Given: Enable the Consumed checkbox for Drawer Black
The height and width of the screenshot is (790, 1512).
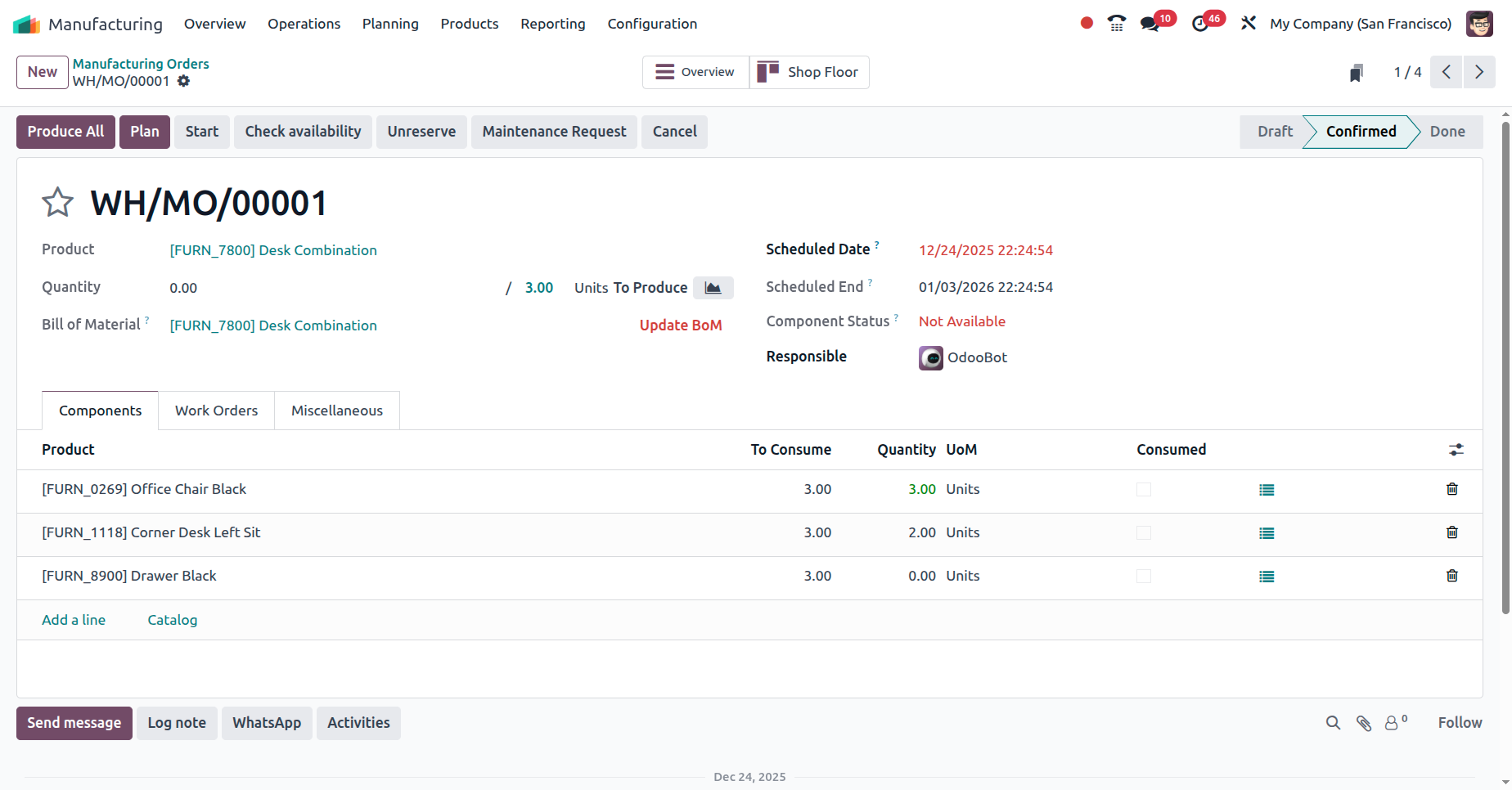Looking at the screenshot, I should point(1143,575).
